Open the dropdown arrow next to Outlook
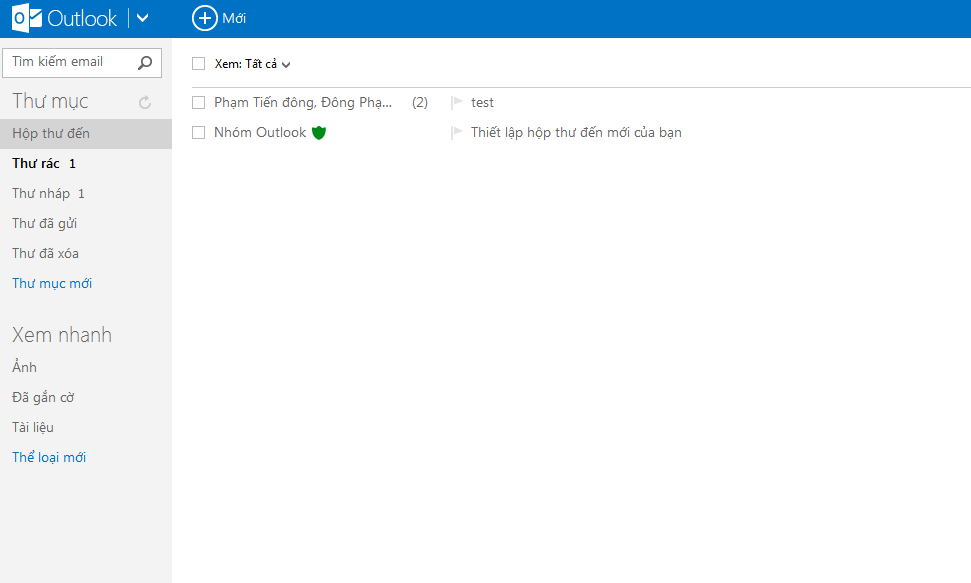Image resolution: width=971 pixels, height=583 pixels. (x=142, y=18)
